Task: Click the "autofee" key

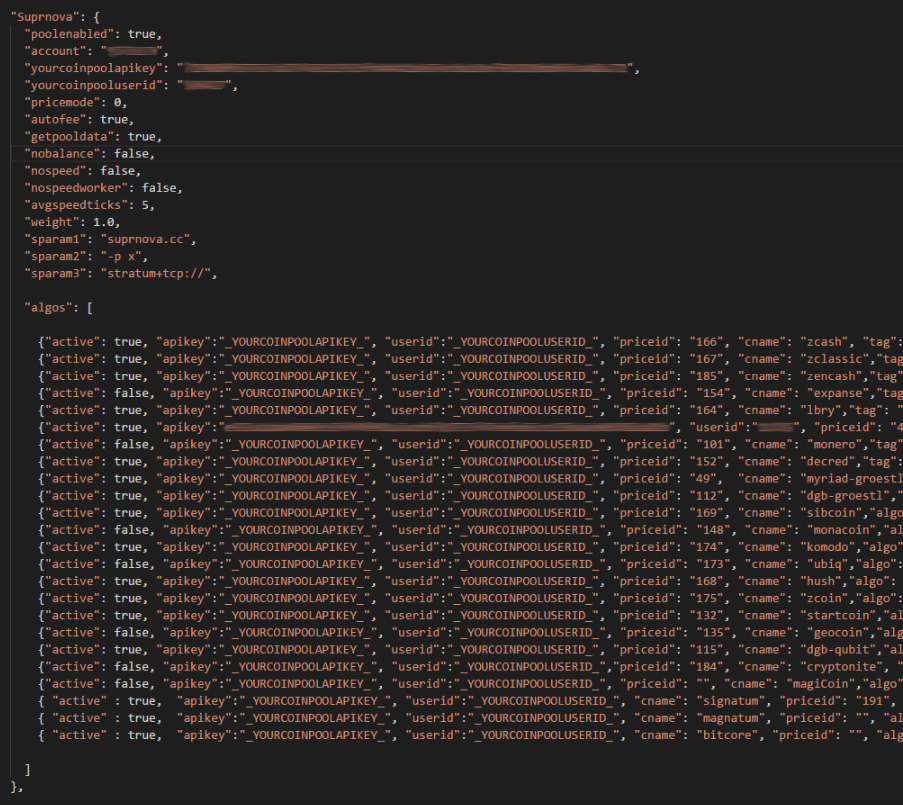Action: point(55,119)
